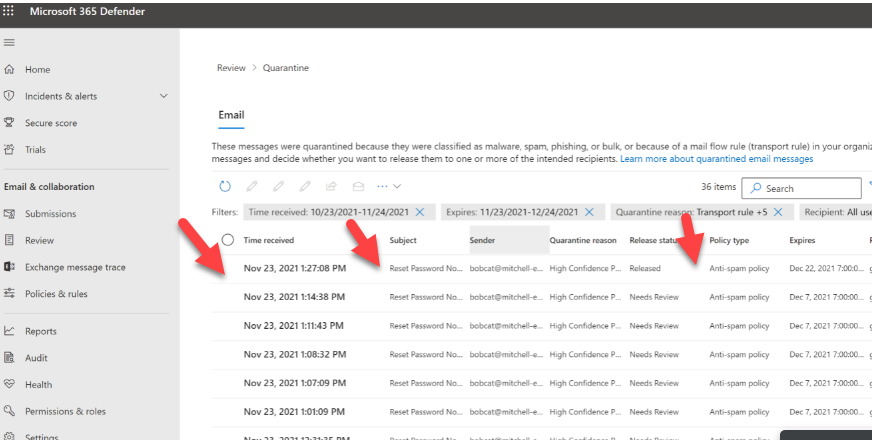872x440 pixels.
Task: Click the pencil icon beside Refresh
Action: 252,186
